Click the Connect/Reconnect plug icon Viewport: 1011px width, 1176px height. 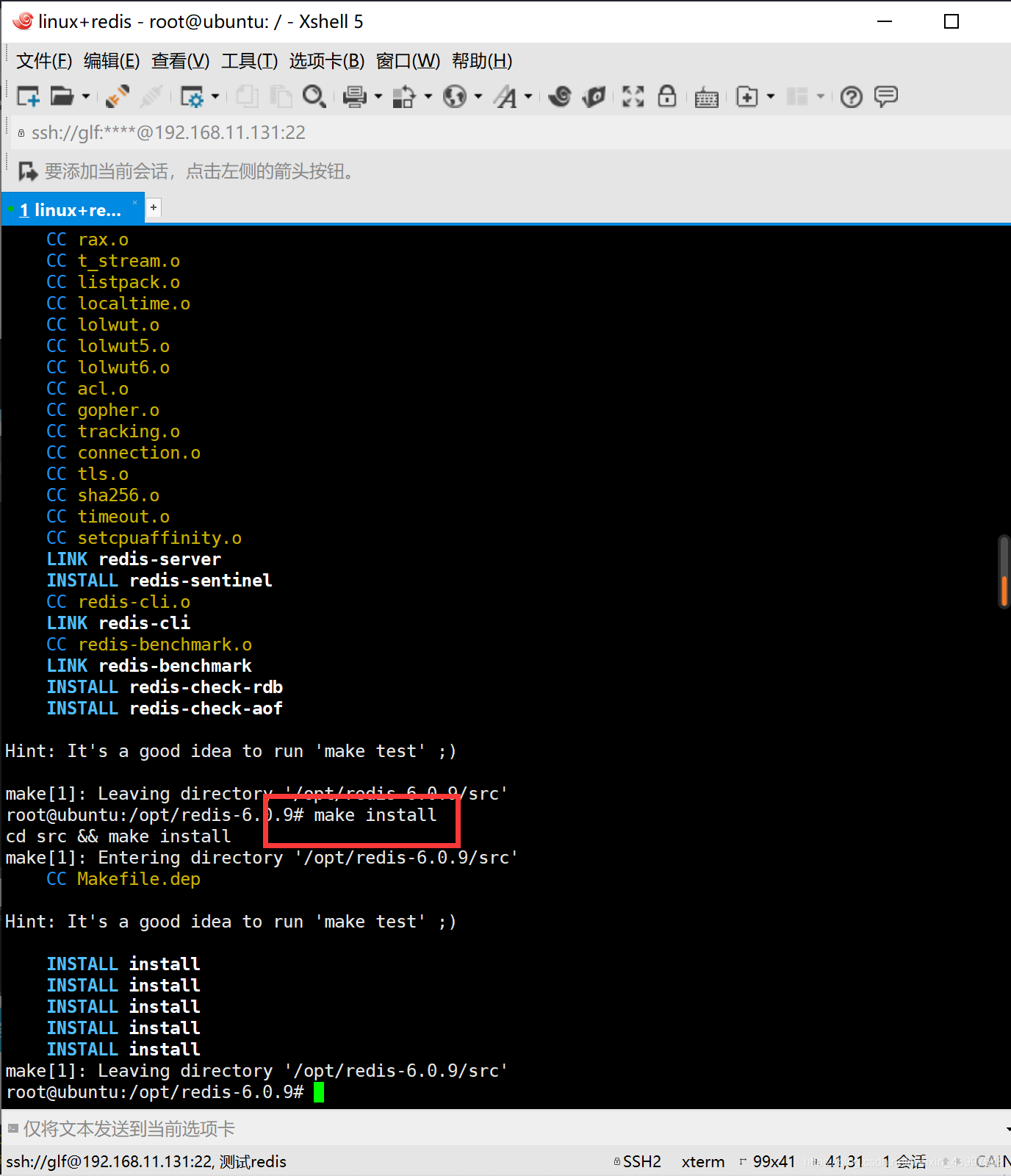117,96
